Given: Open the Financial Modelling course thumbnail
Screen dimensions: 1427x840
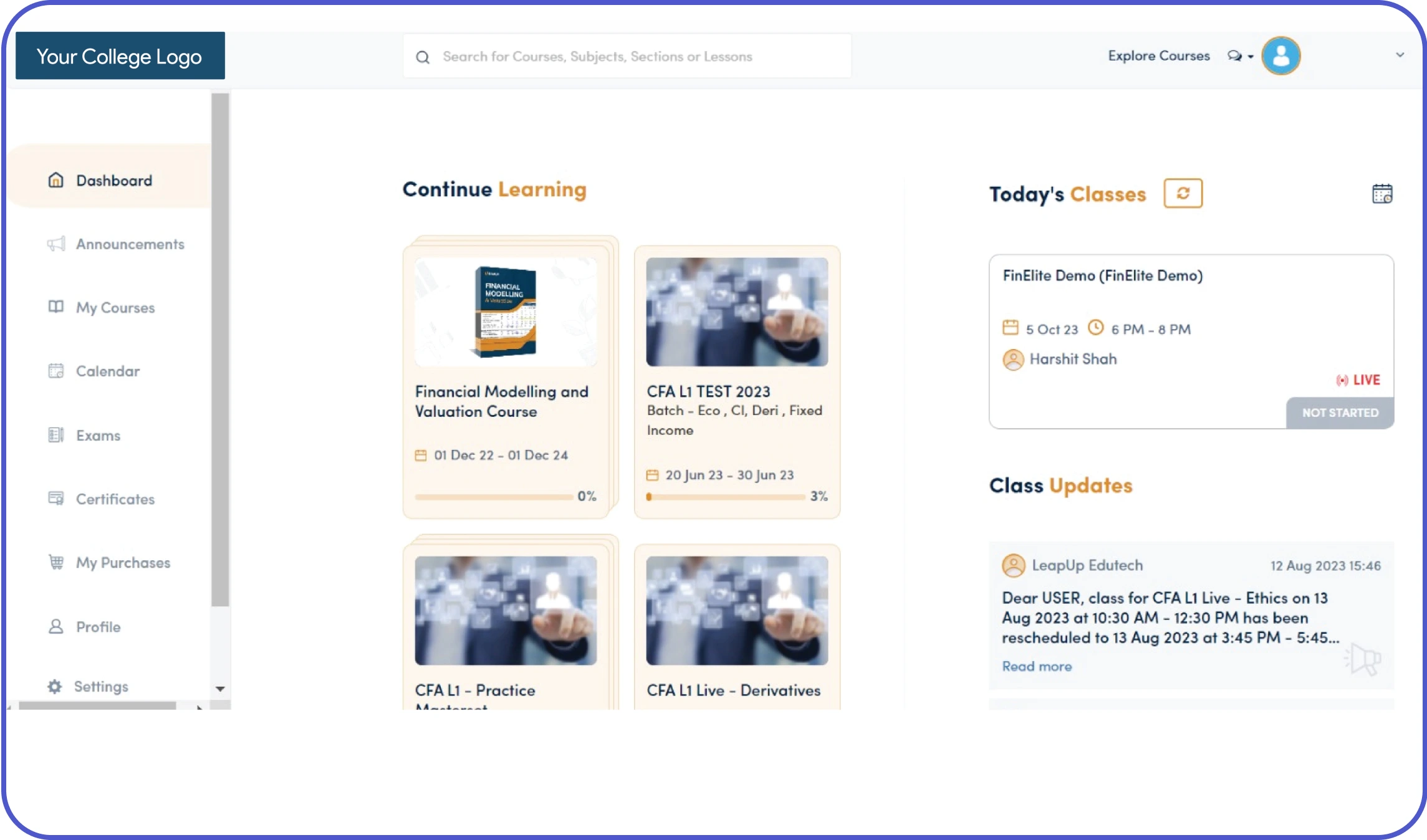Looking at the screenshot, I should (x=506, y=312).
